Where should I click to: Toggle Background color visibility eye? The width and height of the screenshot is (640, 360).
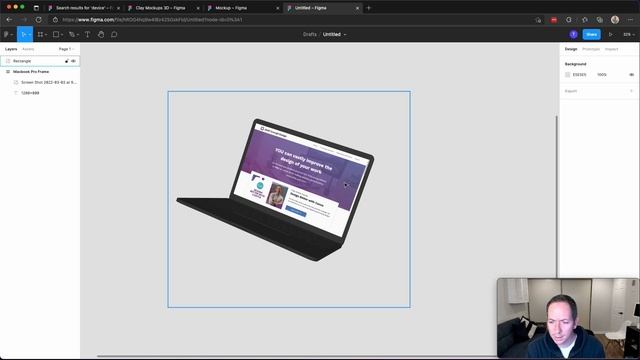click(x=631, y=75)
